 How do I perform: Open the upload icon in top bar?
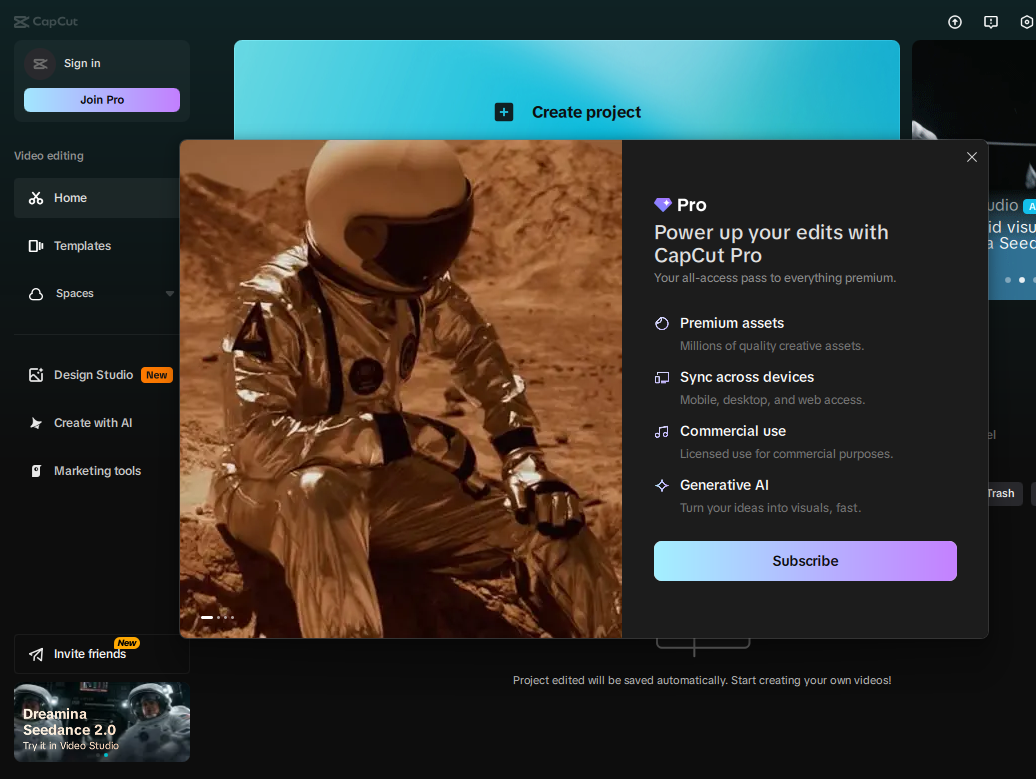click(955, 22)
